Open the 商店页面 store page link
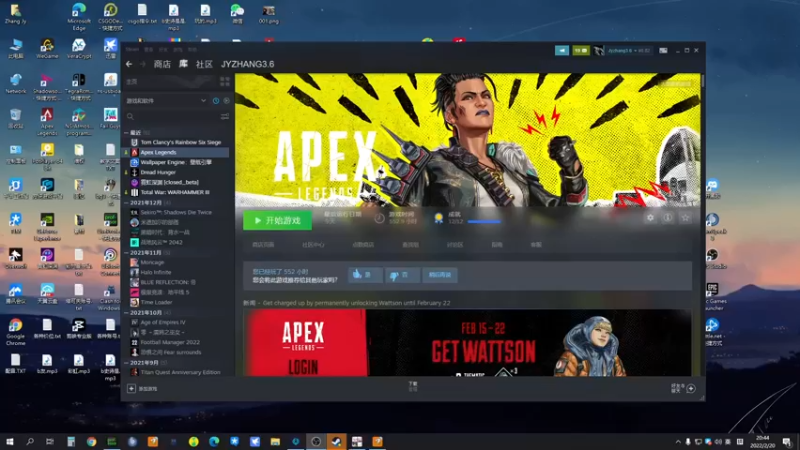The width and height of the screenshot is (800, 450). click(263, 245)
